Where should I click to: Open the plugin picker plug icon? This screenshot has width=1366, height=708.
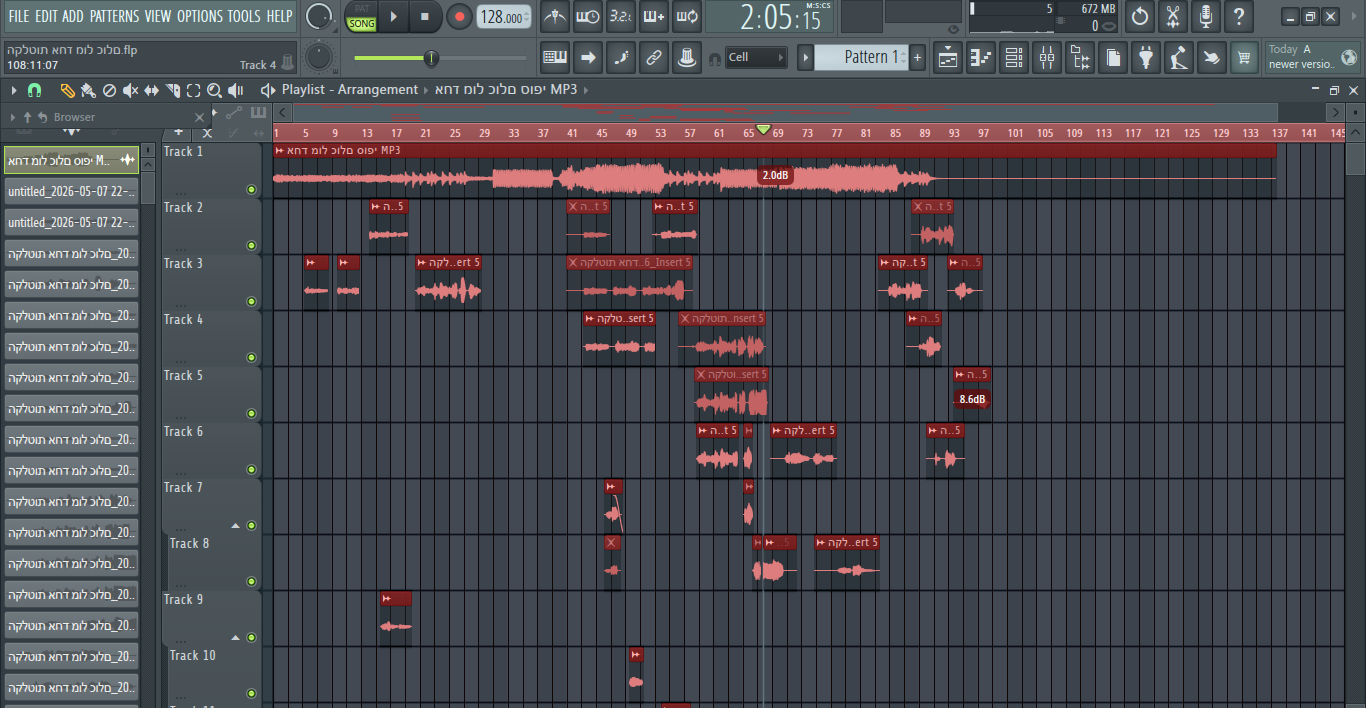click(1146, 57)
